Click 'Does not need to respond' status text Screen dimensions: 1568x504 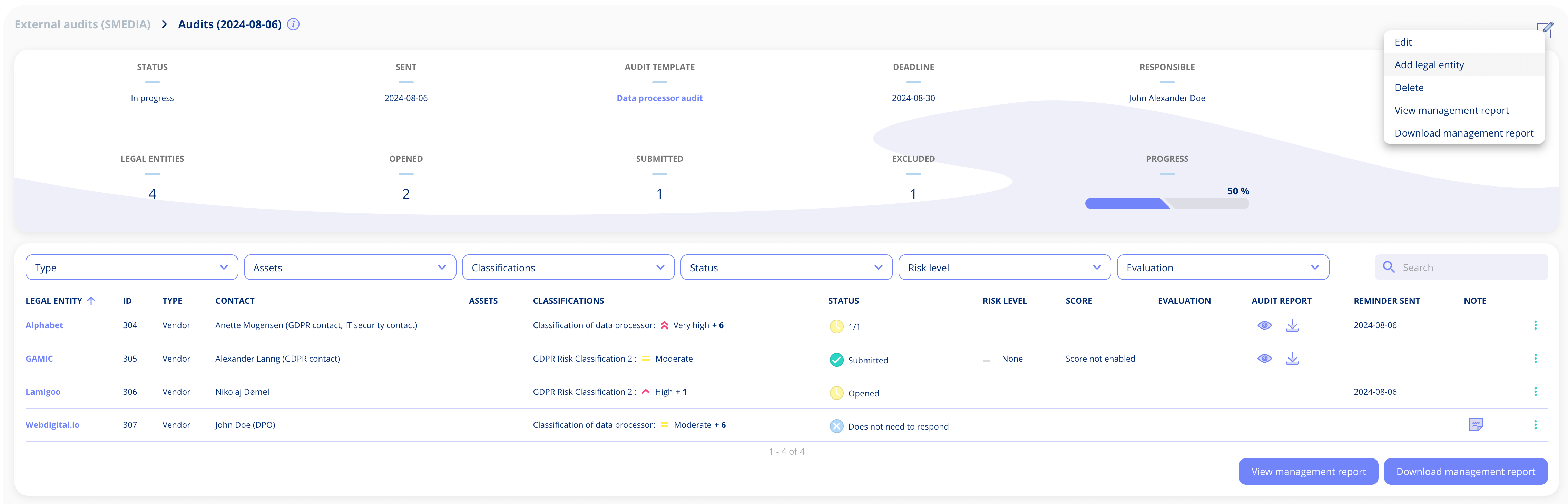coord(898,426)
